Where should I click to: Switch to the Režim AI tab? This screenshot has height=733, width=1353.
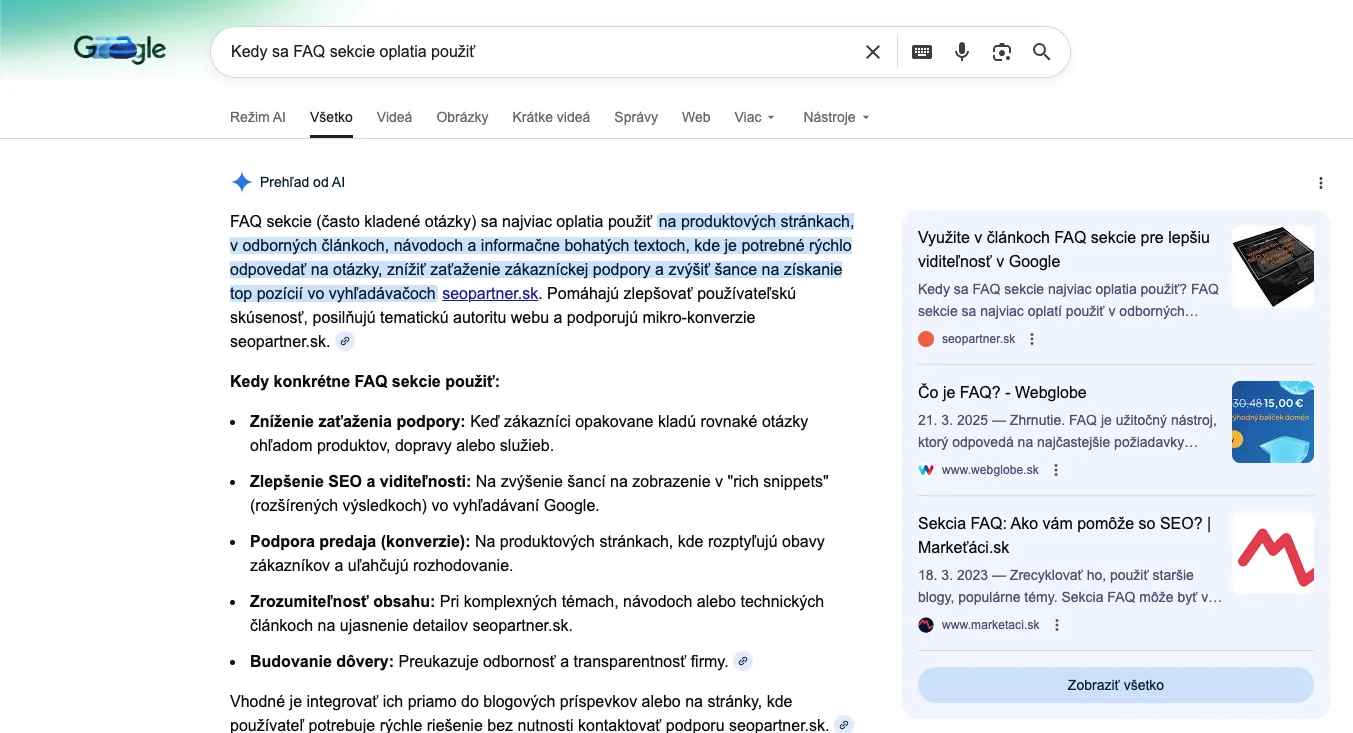tap(257, 117)
